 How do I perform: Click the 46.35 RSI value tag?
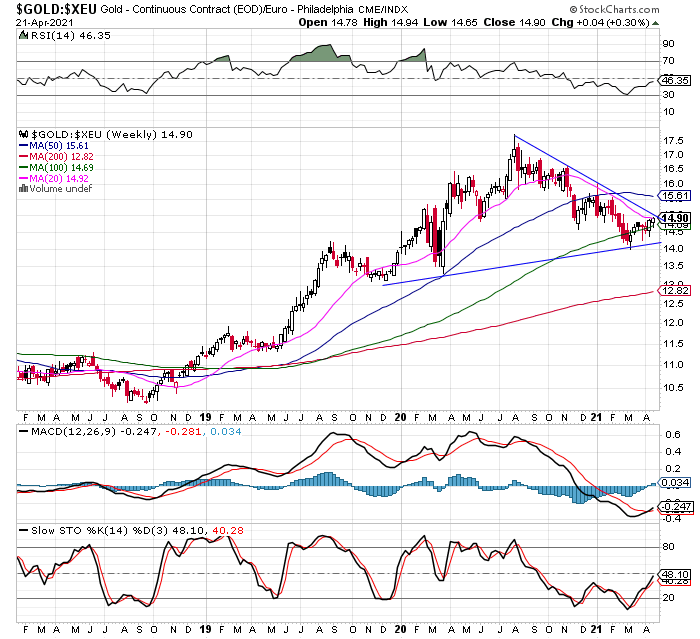[x=675, y=78]
